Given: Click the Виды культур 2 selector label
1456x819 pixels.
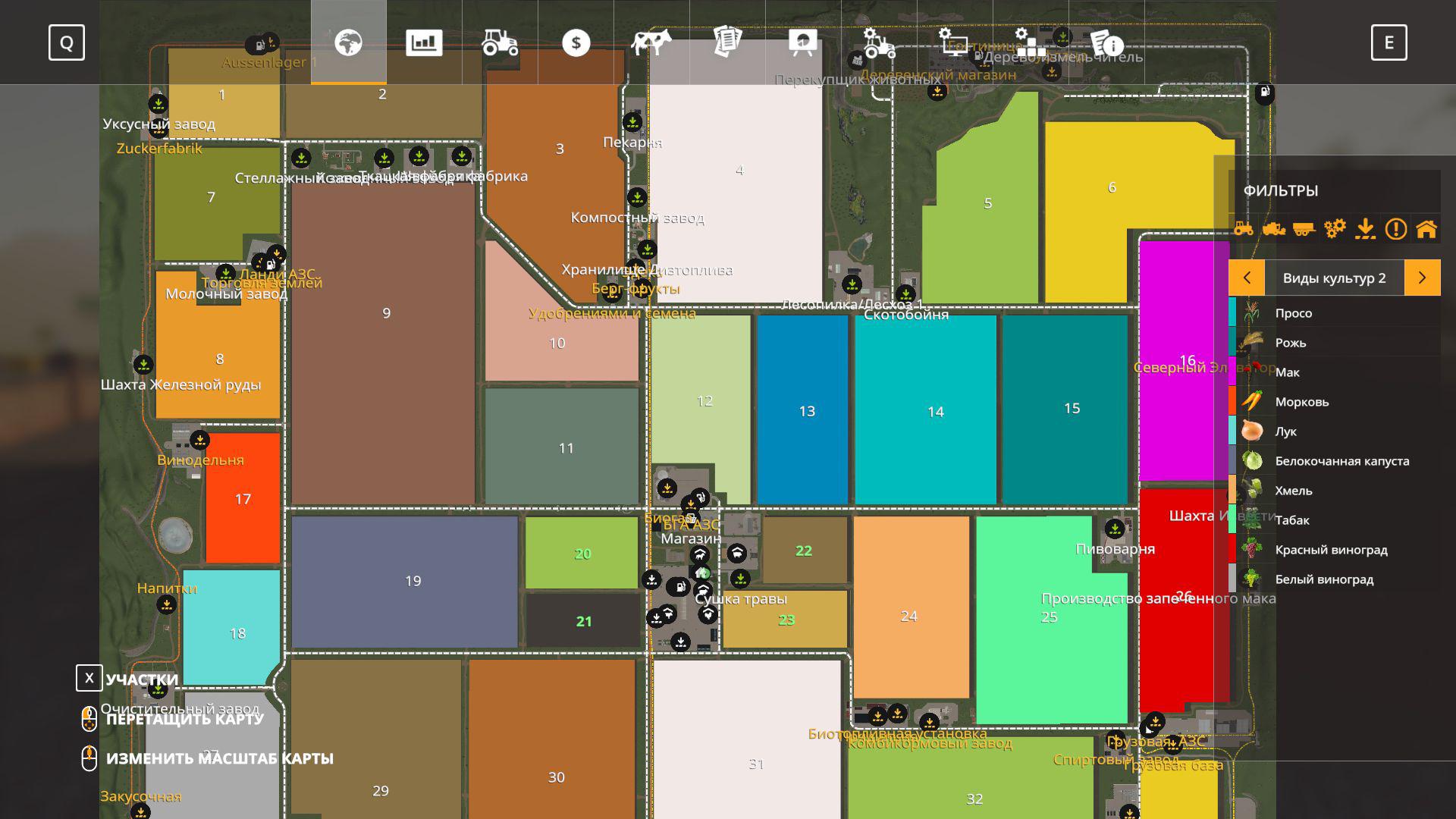Looking at the screenshot, I should [1334, 278].
